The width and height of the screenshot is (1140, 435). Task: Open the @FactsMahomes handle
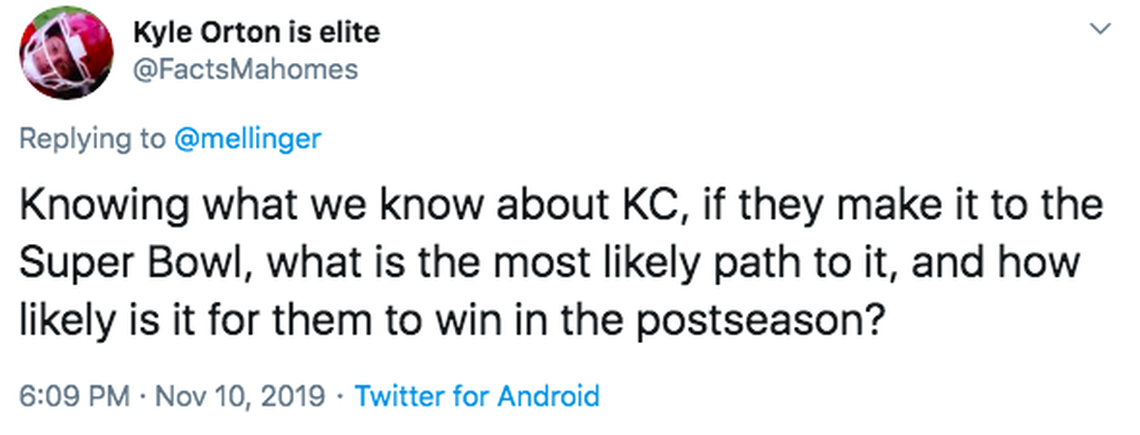click(x=244, y=69)
